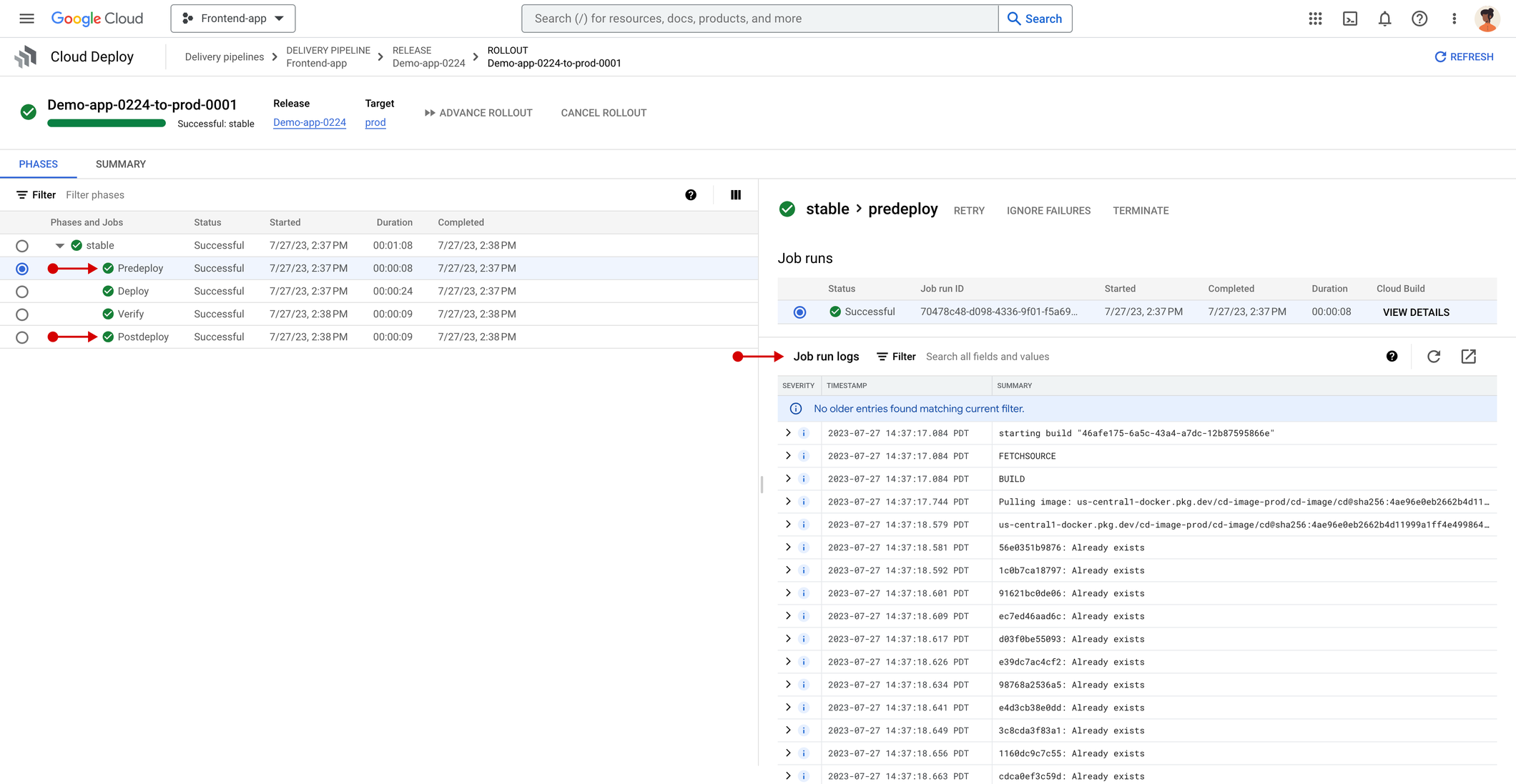Screen dimensions: 1516x784
Task: Open logs in Logs Explorer external icon
Action: [x=1468, y=357]
